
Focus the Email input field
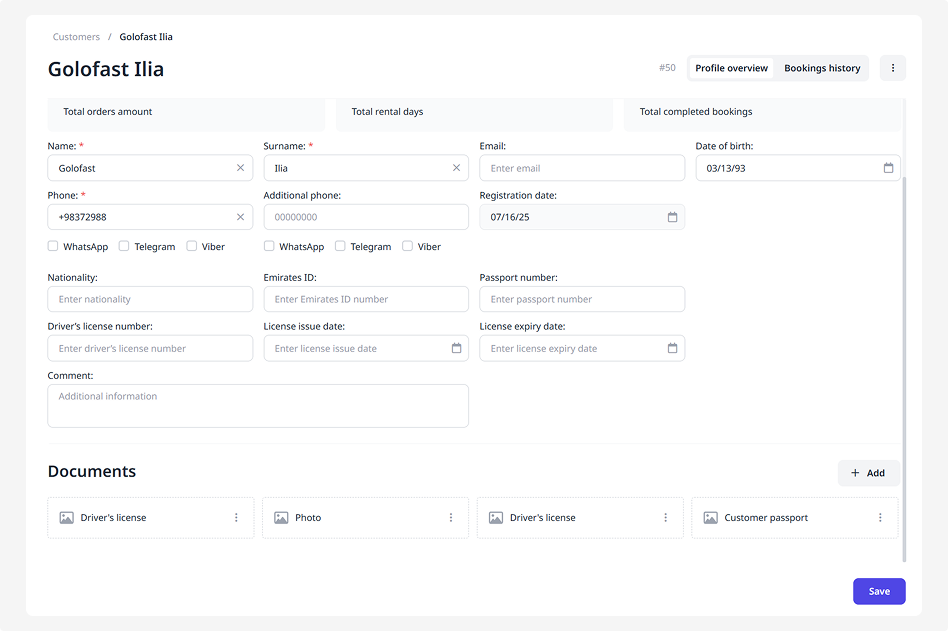(x=582, y=168)
